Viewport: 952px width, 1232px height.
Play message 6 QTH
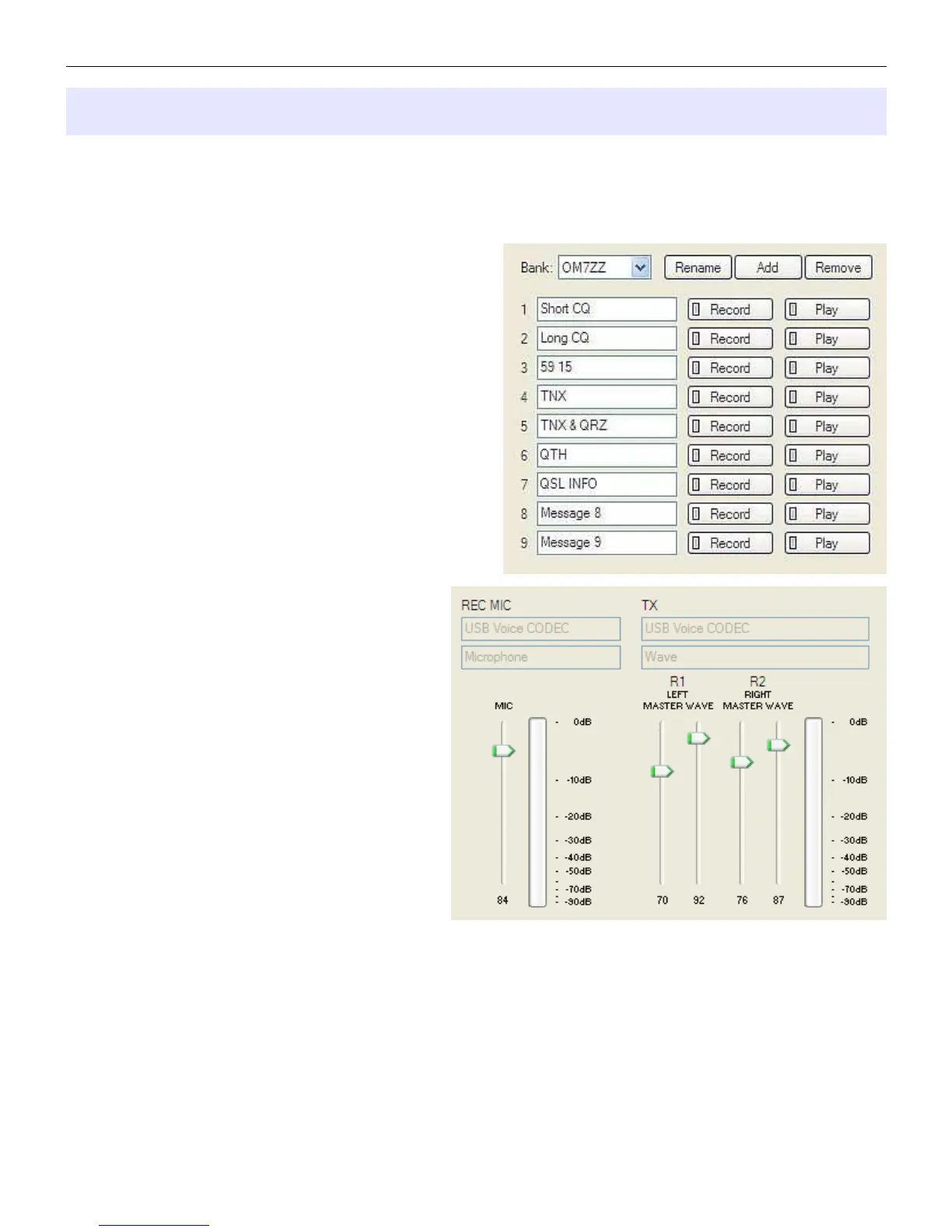827,456
